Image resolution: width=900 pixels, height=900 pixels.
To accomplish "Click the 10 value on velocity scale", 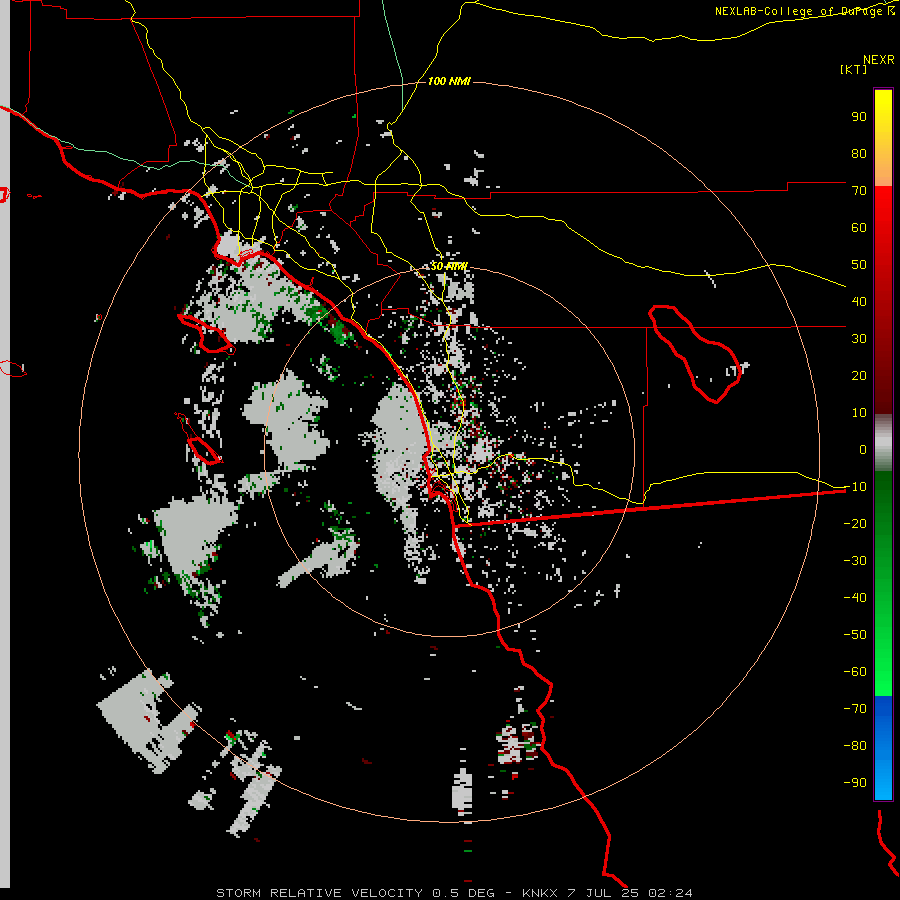I will pos(859,413).
